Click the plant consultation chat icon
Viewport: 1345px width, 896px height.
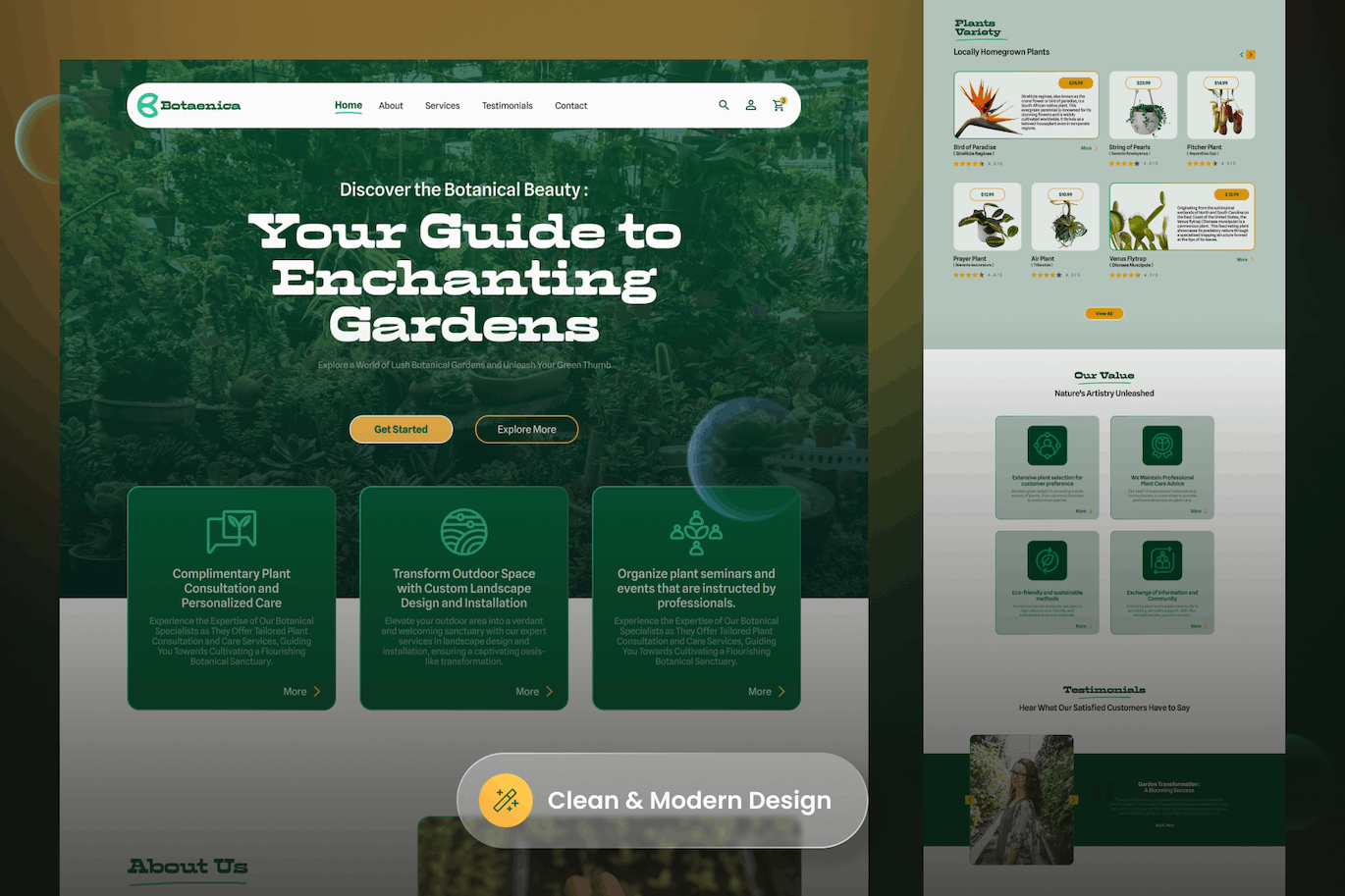pos(232,531)
